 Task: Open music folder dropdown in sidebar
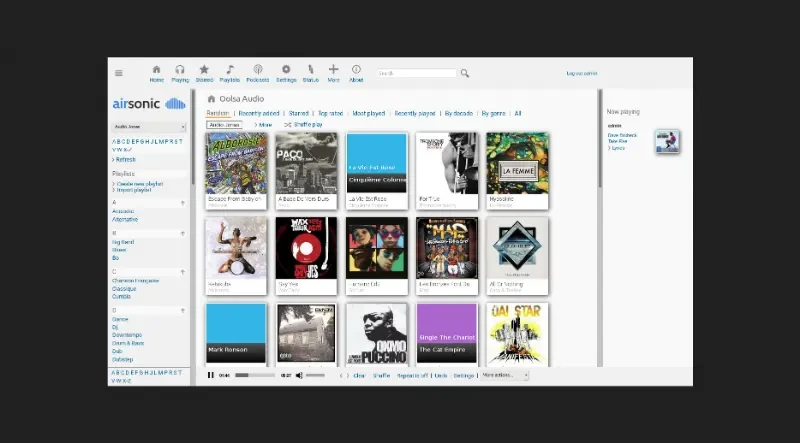(148, 127)
